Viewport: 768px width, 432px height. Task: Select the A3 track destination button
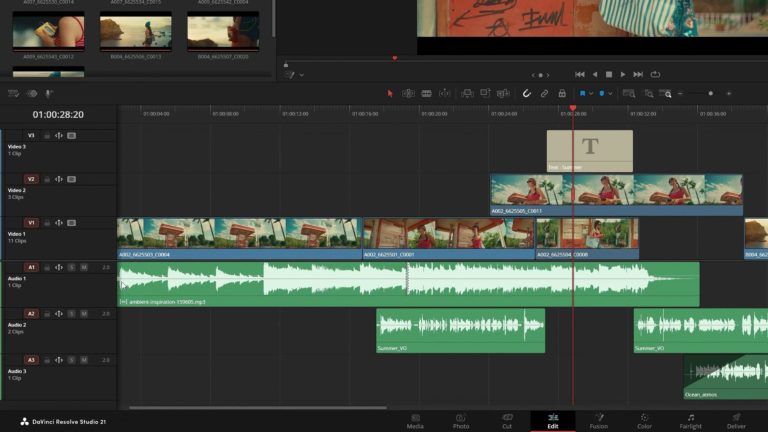31,360
